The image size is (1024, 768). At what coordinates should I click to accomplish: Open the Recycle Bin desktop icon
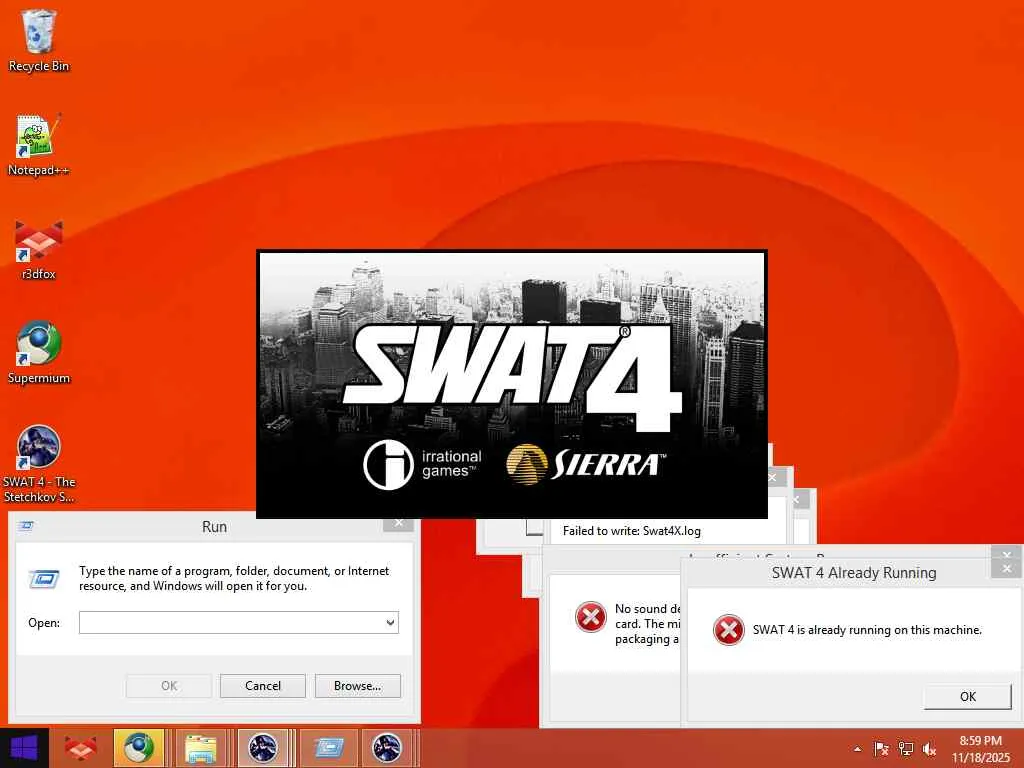point(39,40)
